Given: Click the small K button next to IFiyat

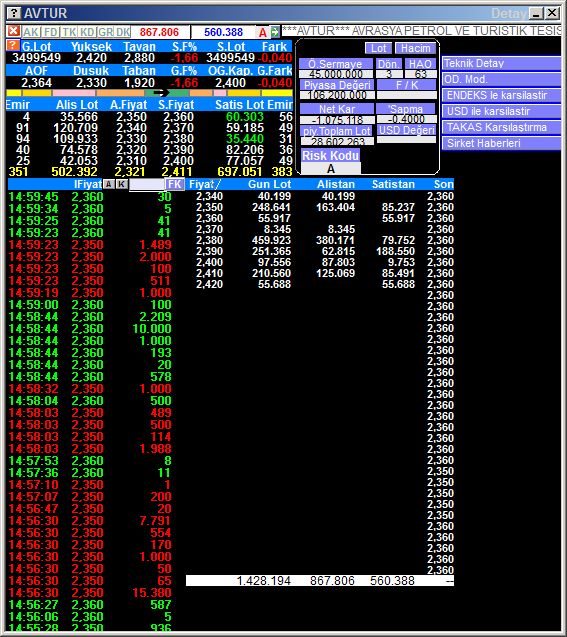Looking at the screenshot, I should click(x=121, y=184).
